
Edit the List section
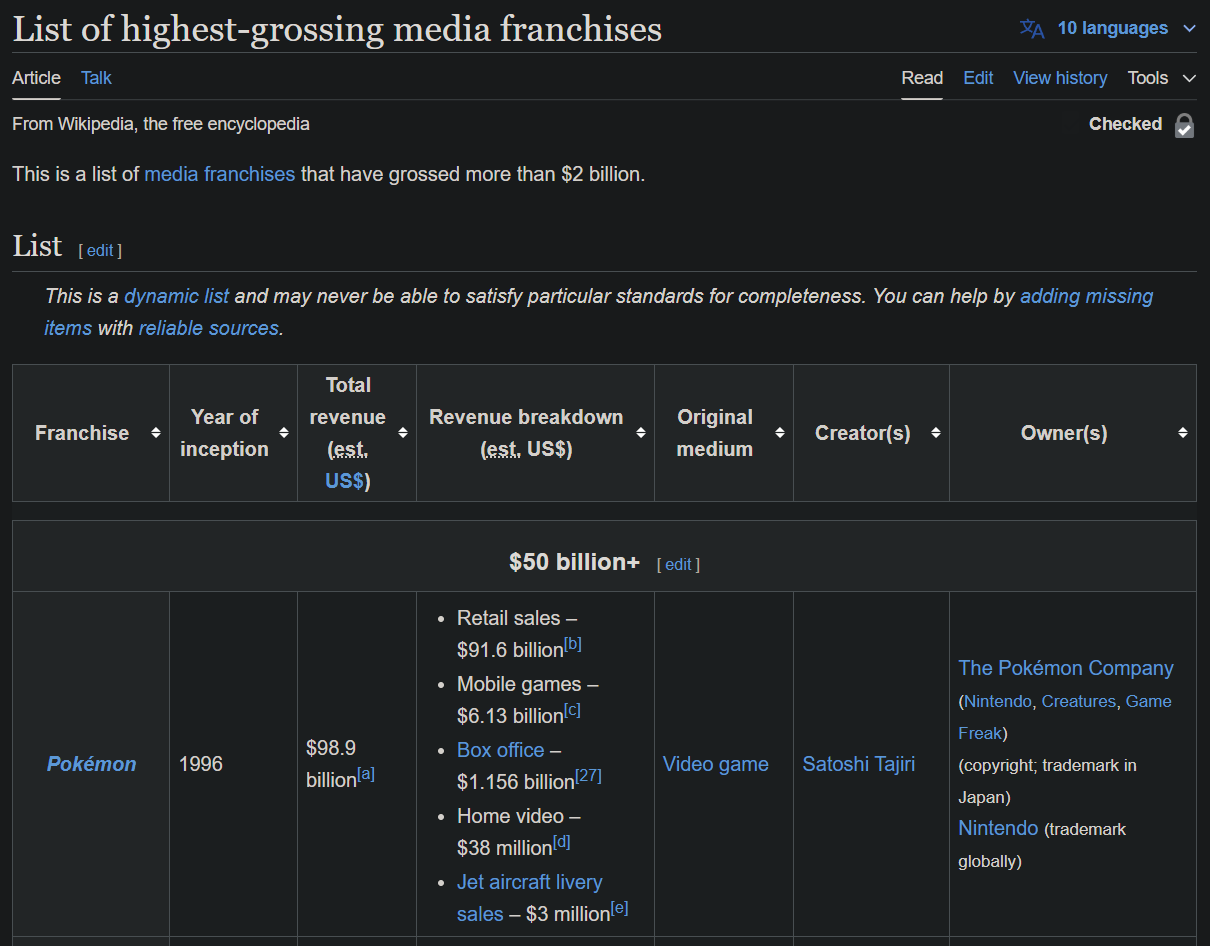pyautogui.click(x=100, y=250)
